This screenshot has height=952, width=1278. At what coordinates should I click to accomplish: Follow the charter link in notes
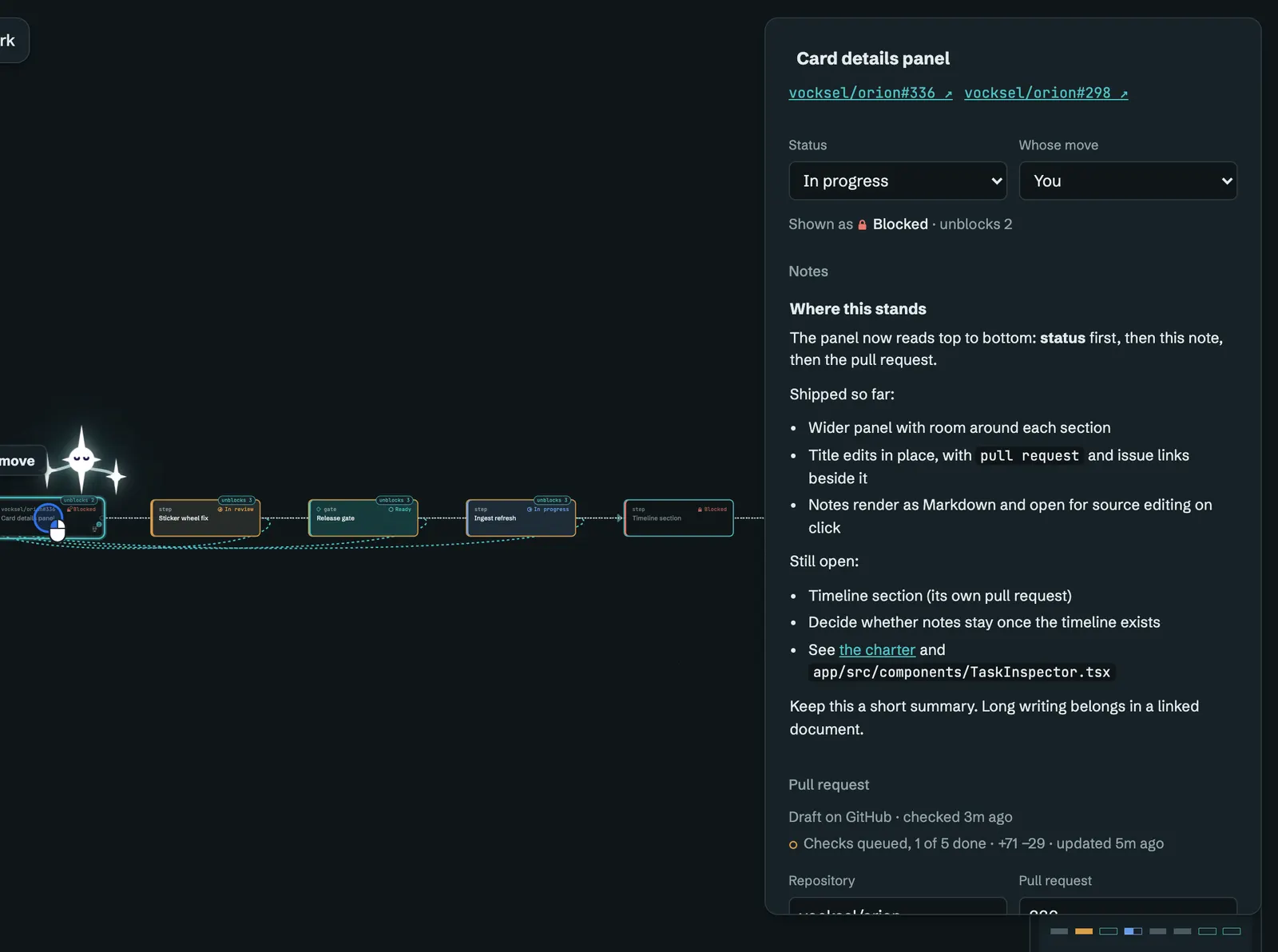pos(877,649)
